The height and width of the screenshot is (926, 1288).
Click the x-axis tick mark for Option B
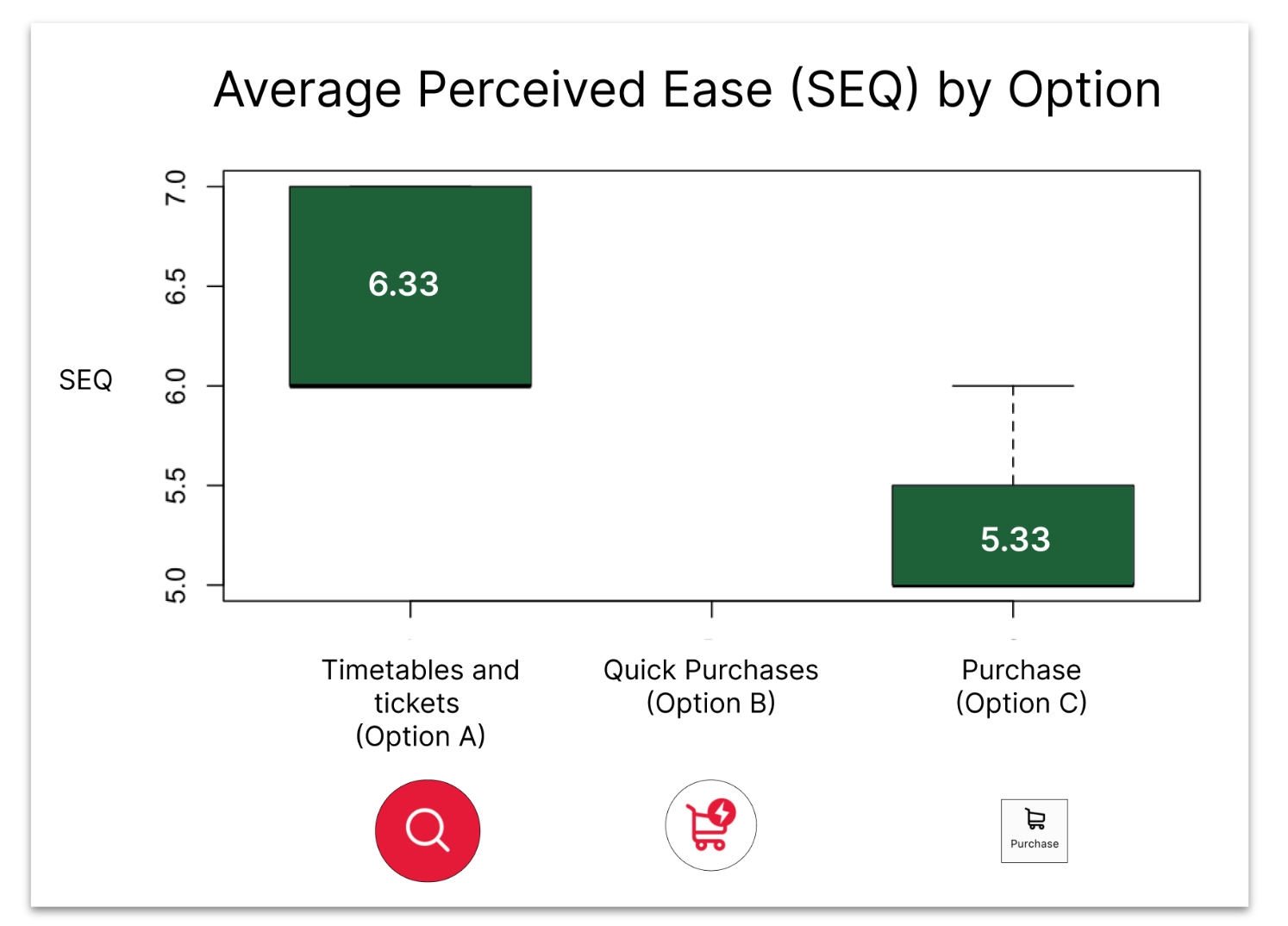[x=711, y=609]
